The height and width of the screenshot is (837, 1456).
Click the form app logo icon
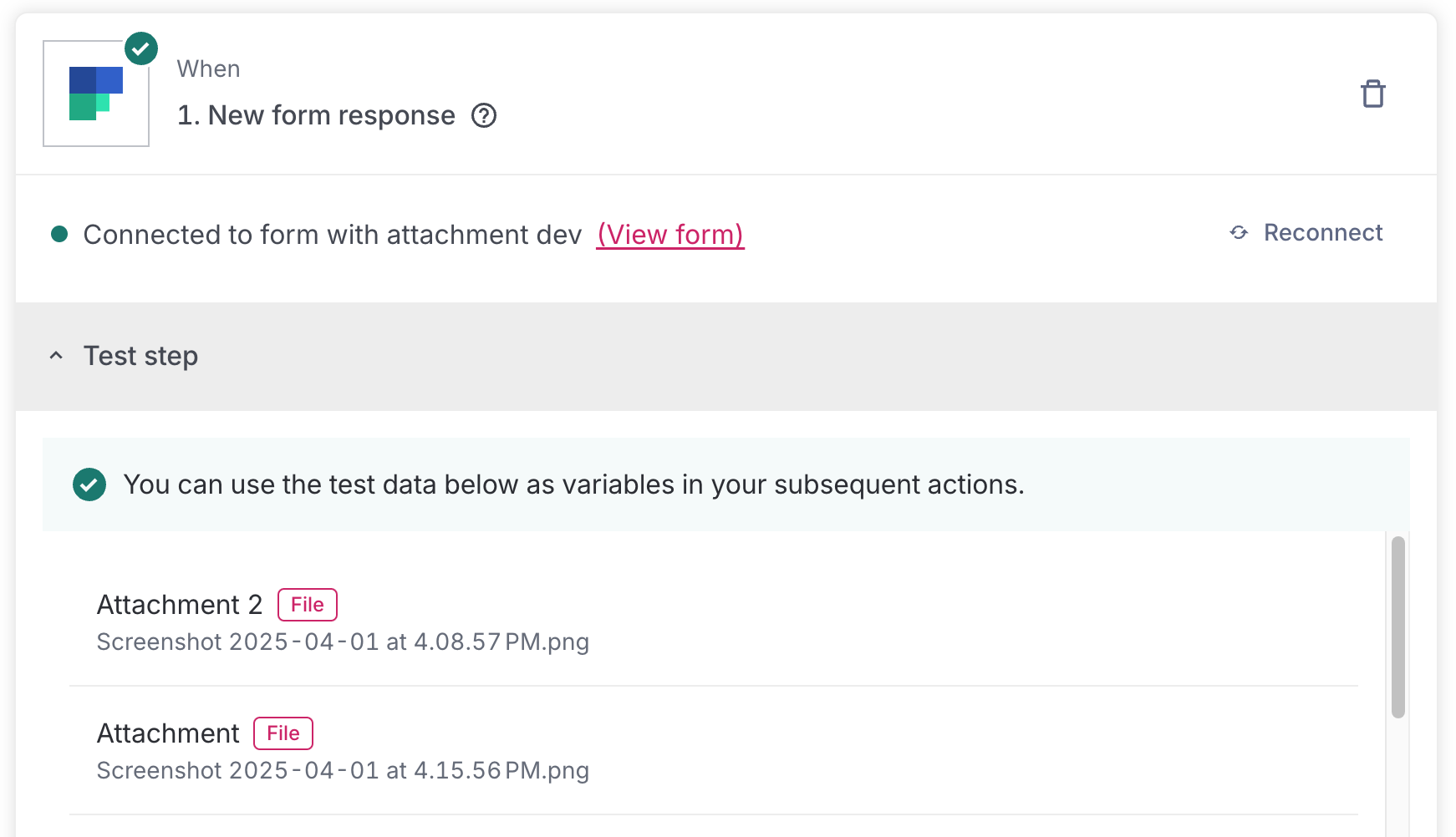pos(96,94)
